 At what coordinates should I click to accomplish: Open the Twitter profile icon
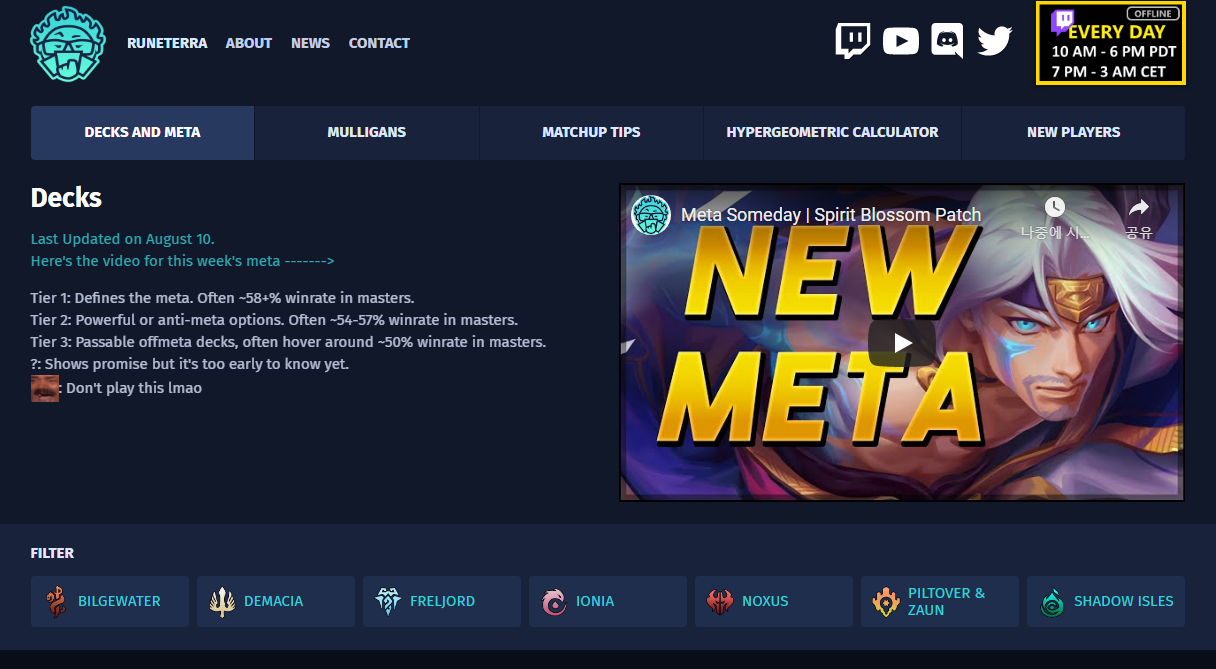pyautogui.click(x=995, y=41)
